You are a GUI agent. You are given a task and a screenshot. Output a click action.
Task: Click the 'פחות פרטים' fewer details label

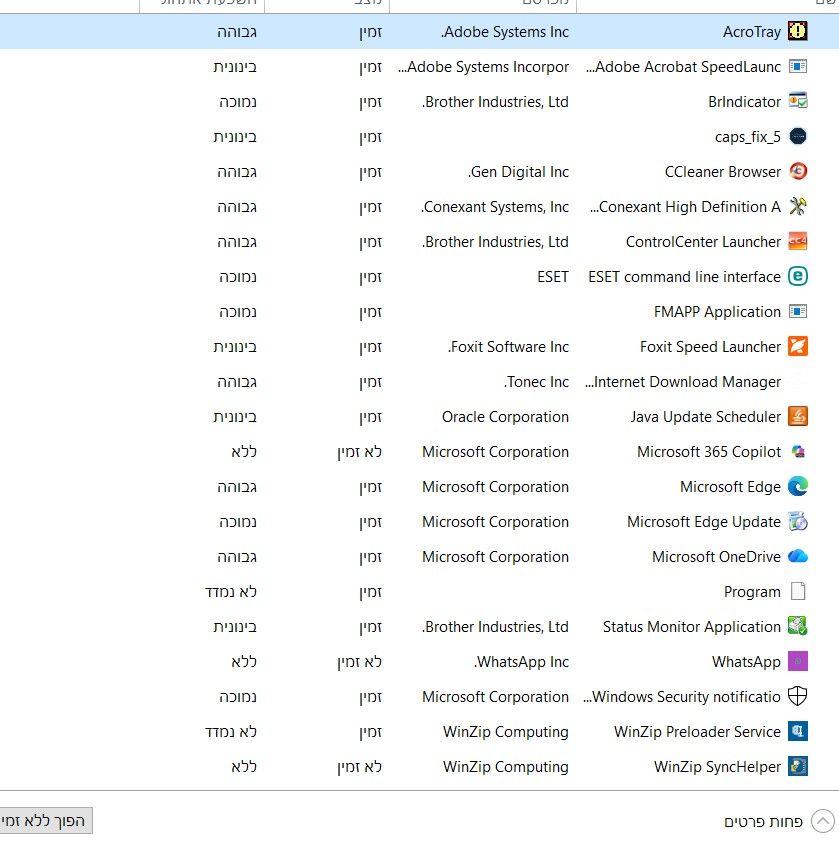click(763, 822)
